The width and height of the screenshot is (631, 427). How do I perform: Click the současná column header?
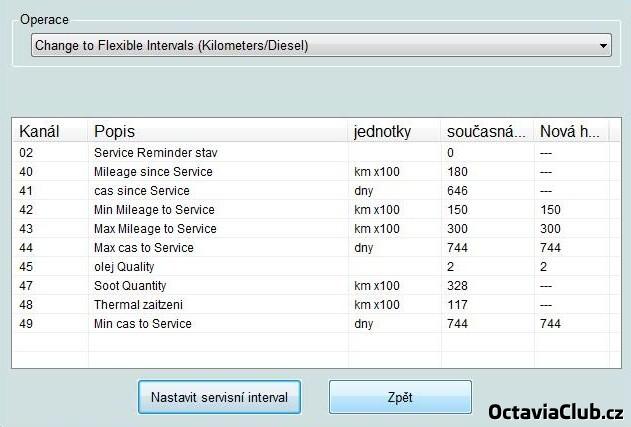pyautogui.click(x=483, y=132)
